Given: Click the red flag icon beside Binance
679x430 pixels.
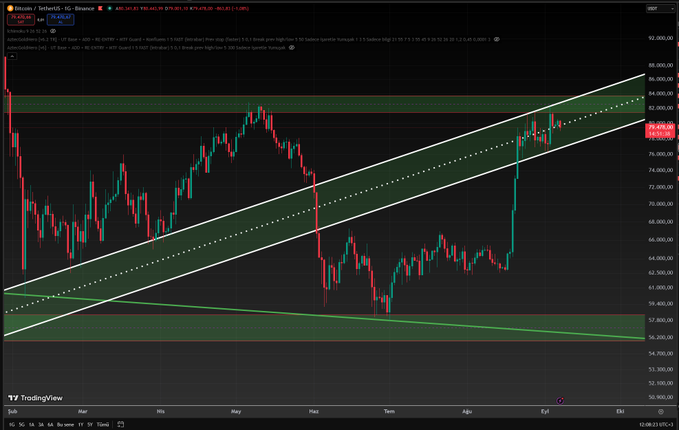Looking at the screenshot, I should tap(100, 8).
